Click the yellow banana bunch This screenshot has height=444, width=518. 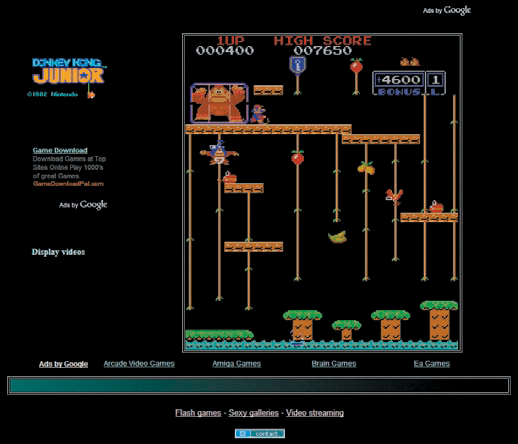point(337,236)
